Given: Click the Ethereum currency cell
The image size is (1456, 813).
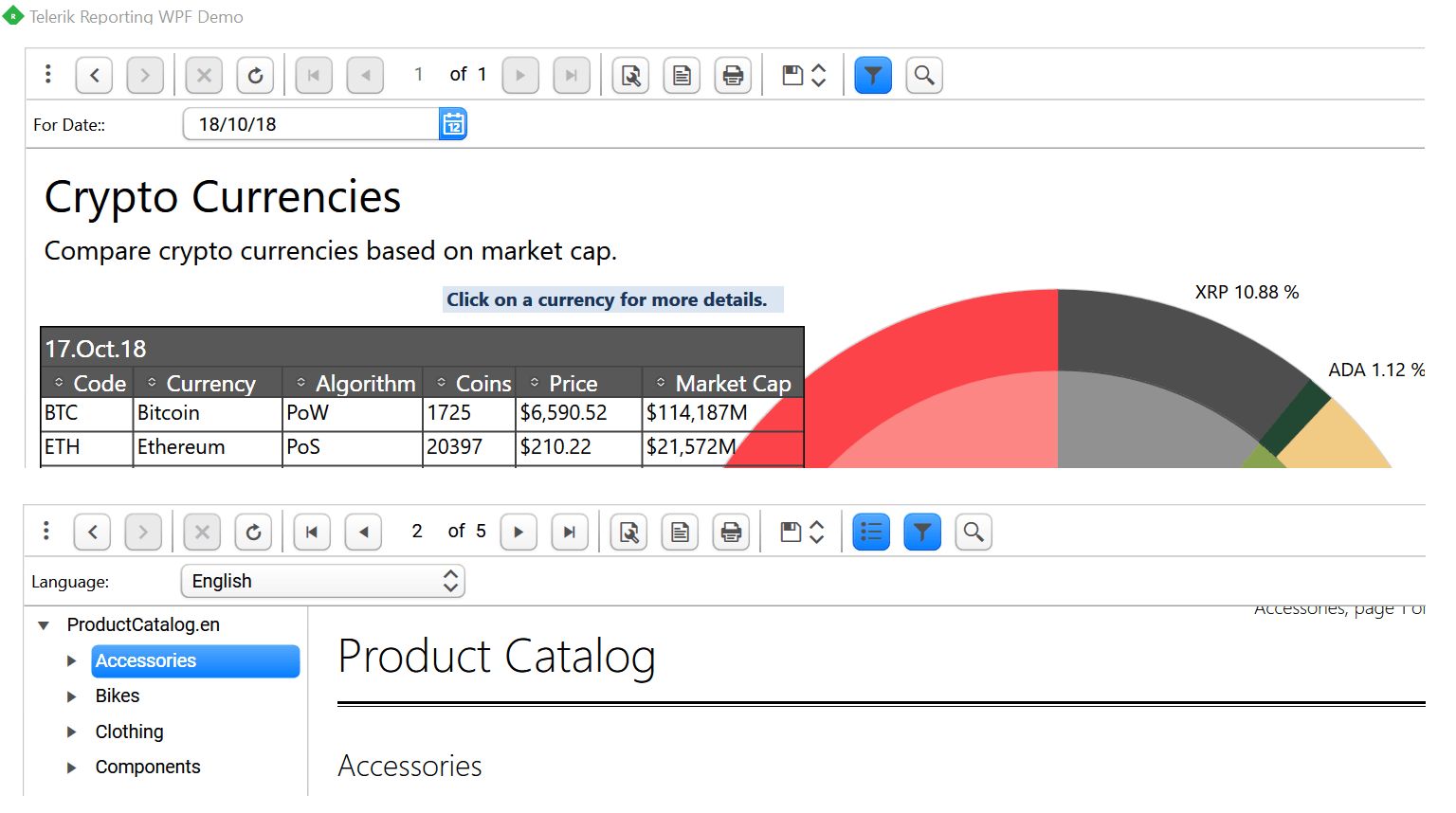Looking at the screenshot, I should 208,447.
